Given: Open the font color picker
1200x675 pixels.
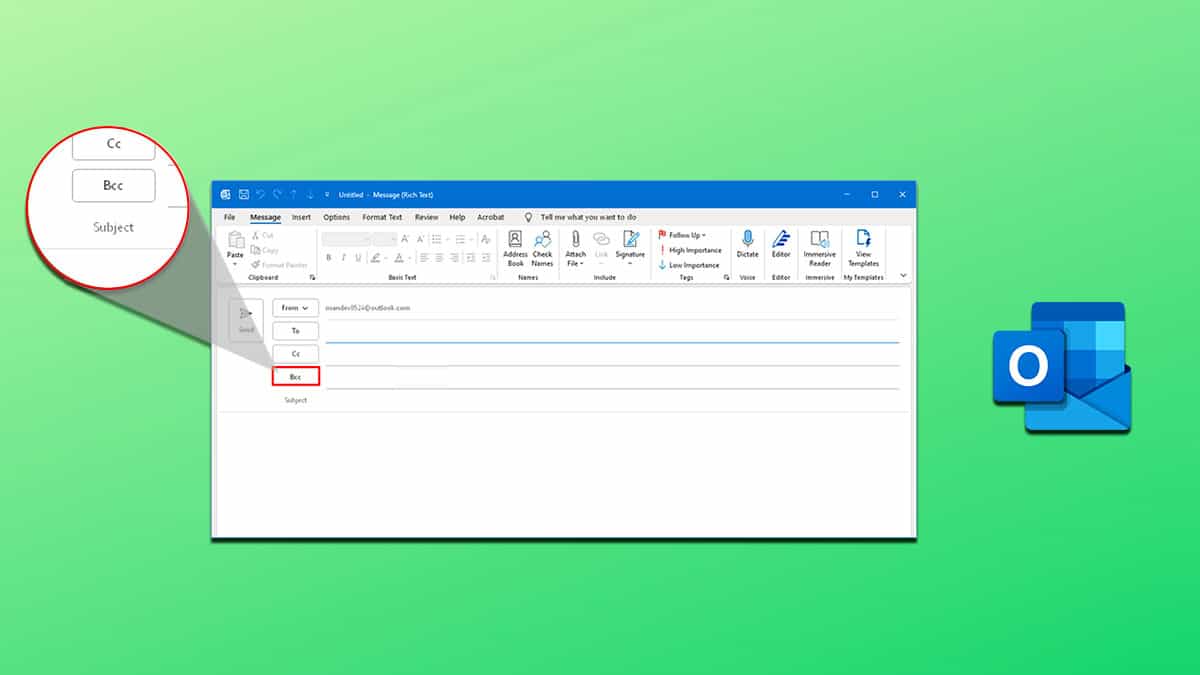Looking at the screenshot, I should pos(398,258).
